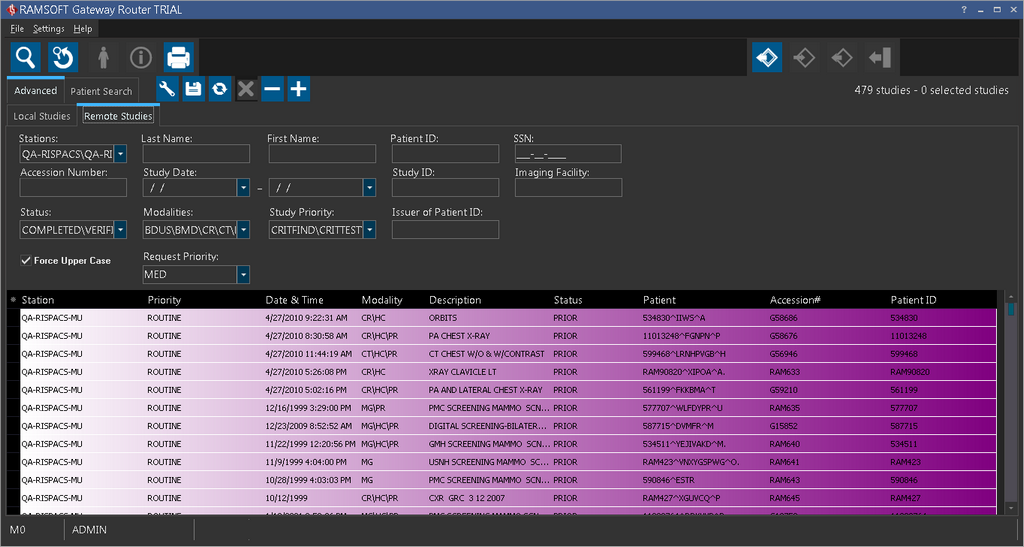Sort by the Date & Time column header
The image size is (1024, 547).
tap(294, 300)
